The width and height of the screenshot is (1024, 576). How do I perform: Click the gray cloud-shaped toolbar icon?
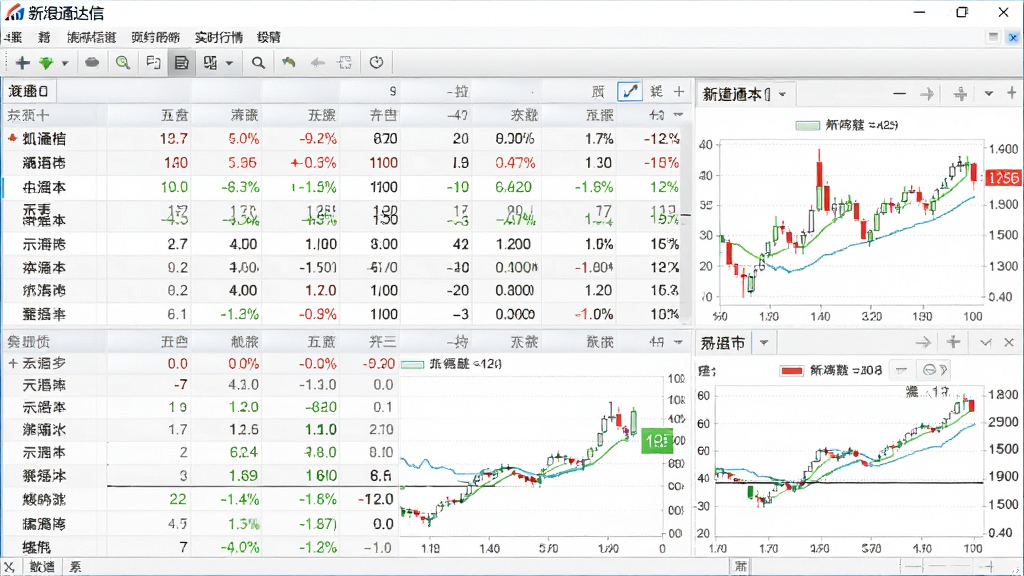pos(92,63)
